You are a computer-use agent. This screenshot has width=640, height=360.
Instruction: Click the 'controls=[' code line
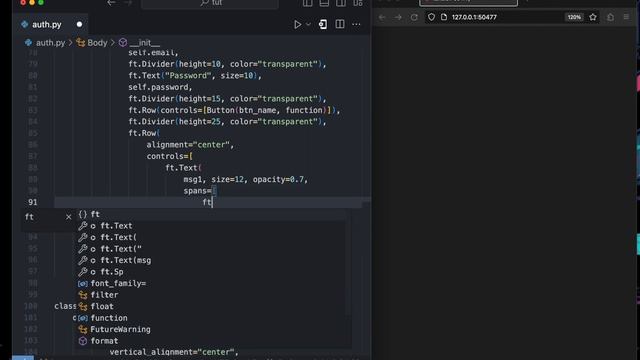click(x=169, y=156)
